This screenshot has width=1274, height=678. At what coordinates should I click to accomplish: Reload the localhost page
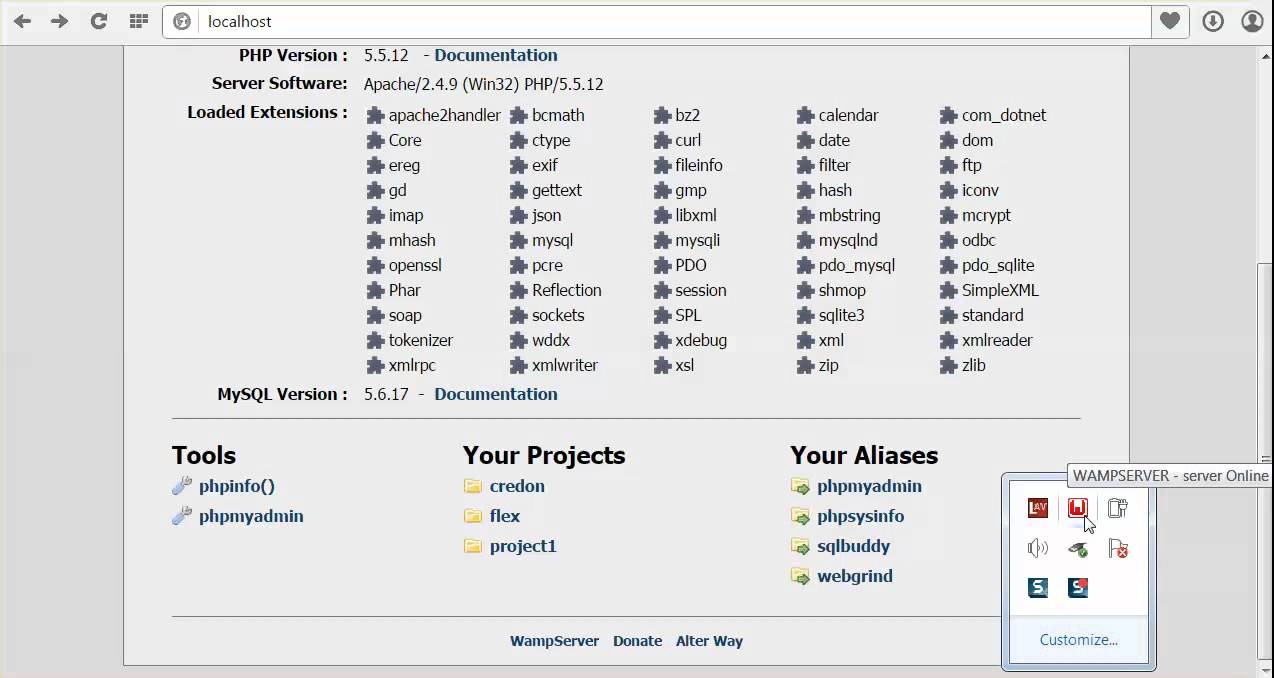coord(99,21)
